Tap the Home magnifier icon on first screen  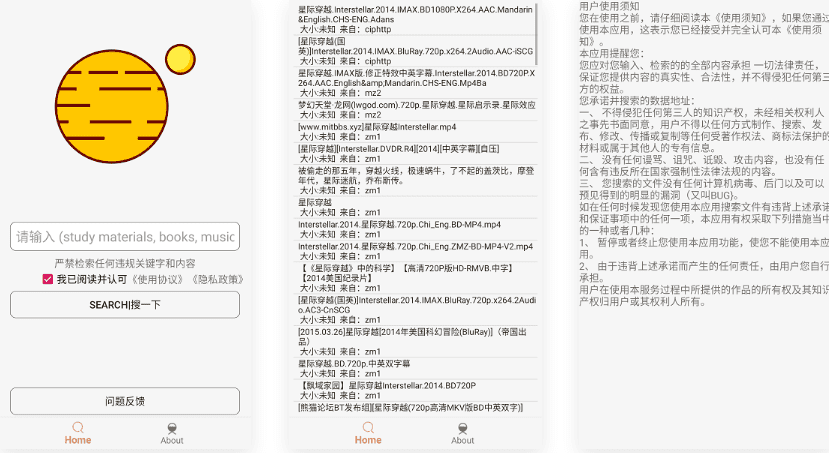coord(78,427)
